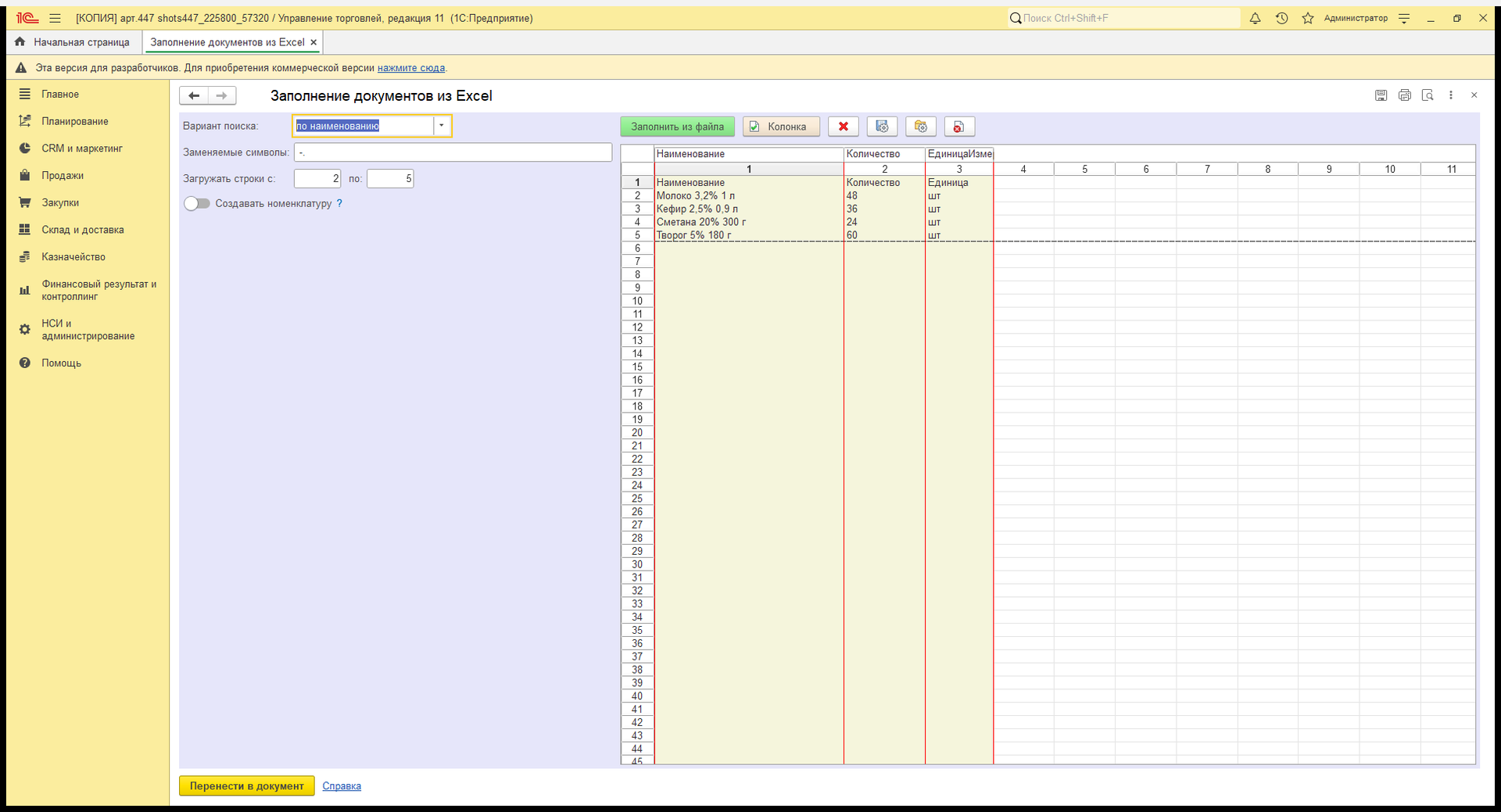Screen dimensions: 1501x812
Task: Open the Закупки section
Action: (x=60, y=202)
